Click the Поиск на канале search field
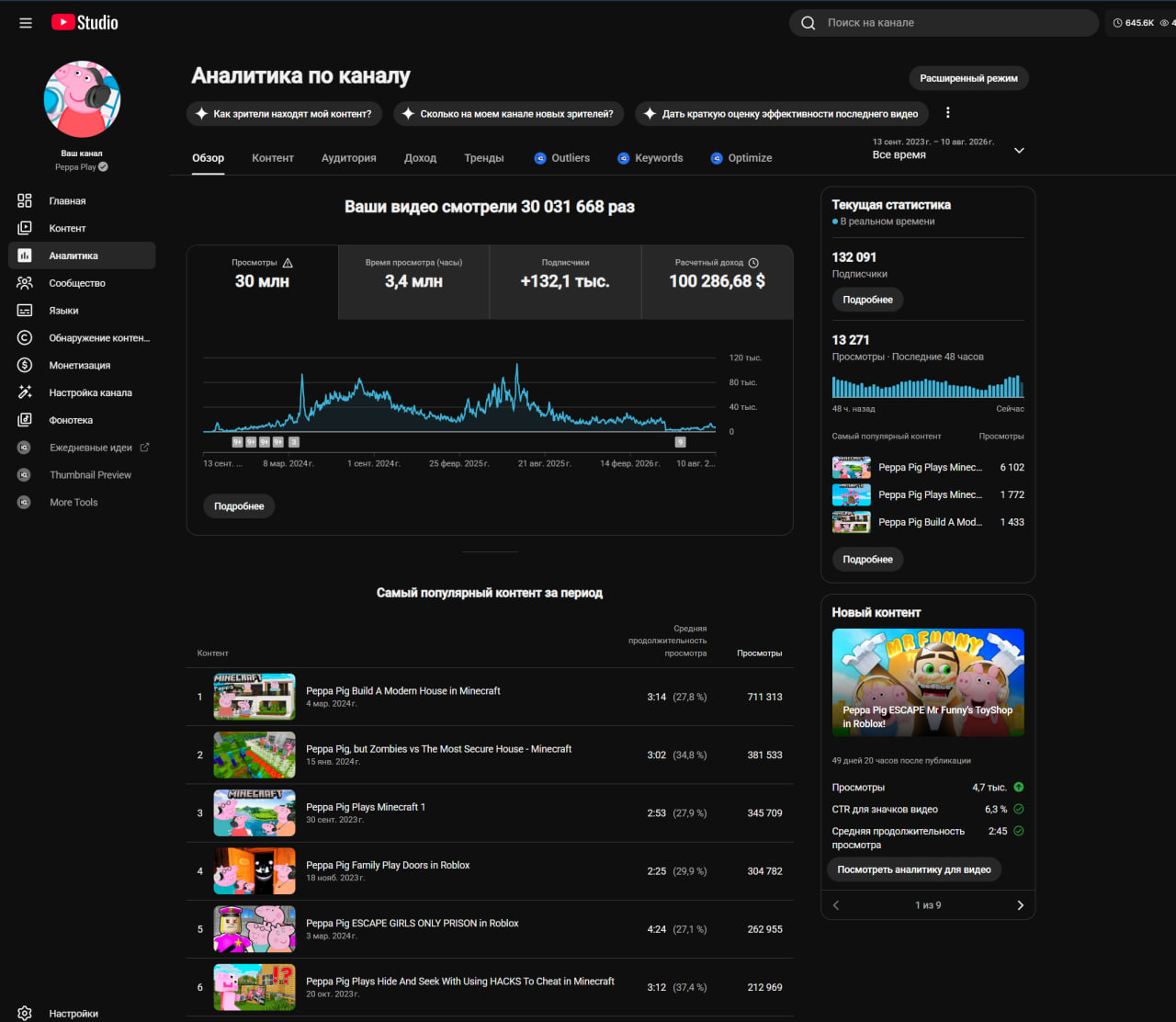 [x=944, y=23]
